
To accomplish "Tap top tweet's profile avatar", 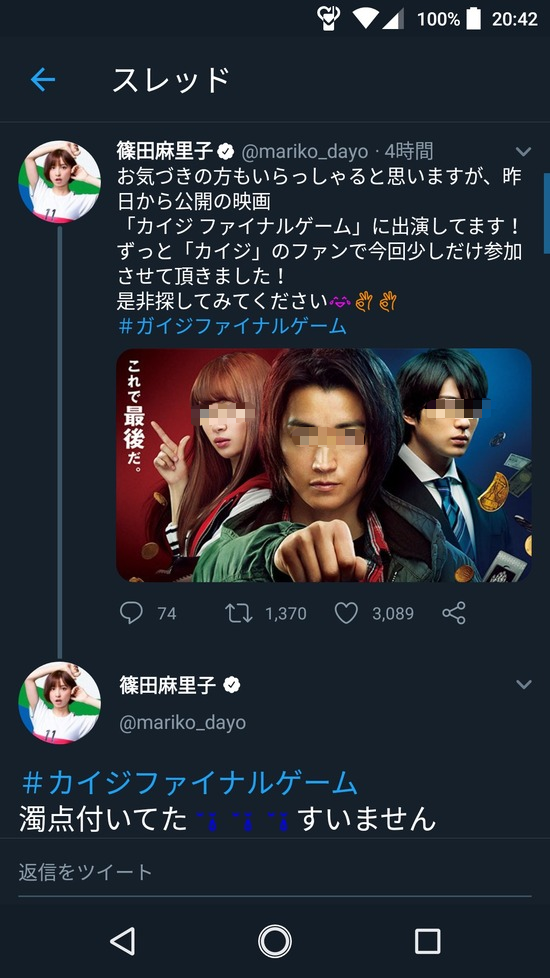I will tap(59, 181).
